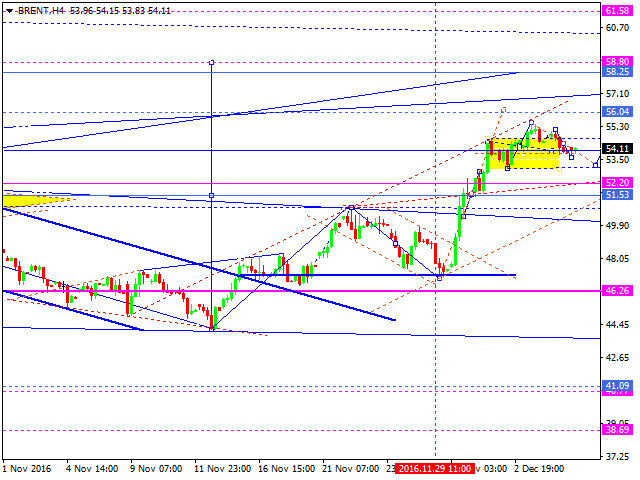Click the 55.30 price scale value
640x480 pixels.
click(617, 127)
